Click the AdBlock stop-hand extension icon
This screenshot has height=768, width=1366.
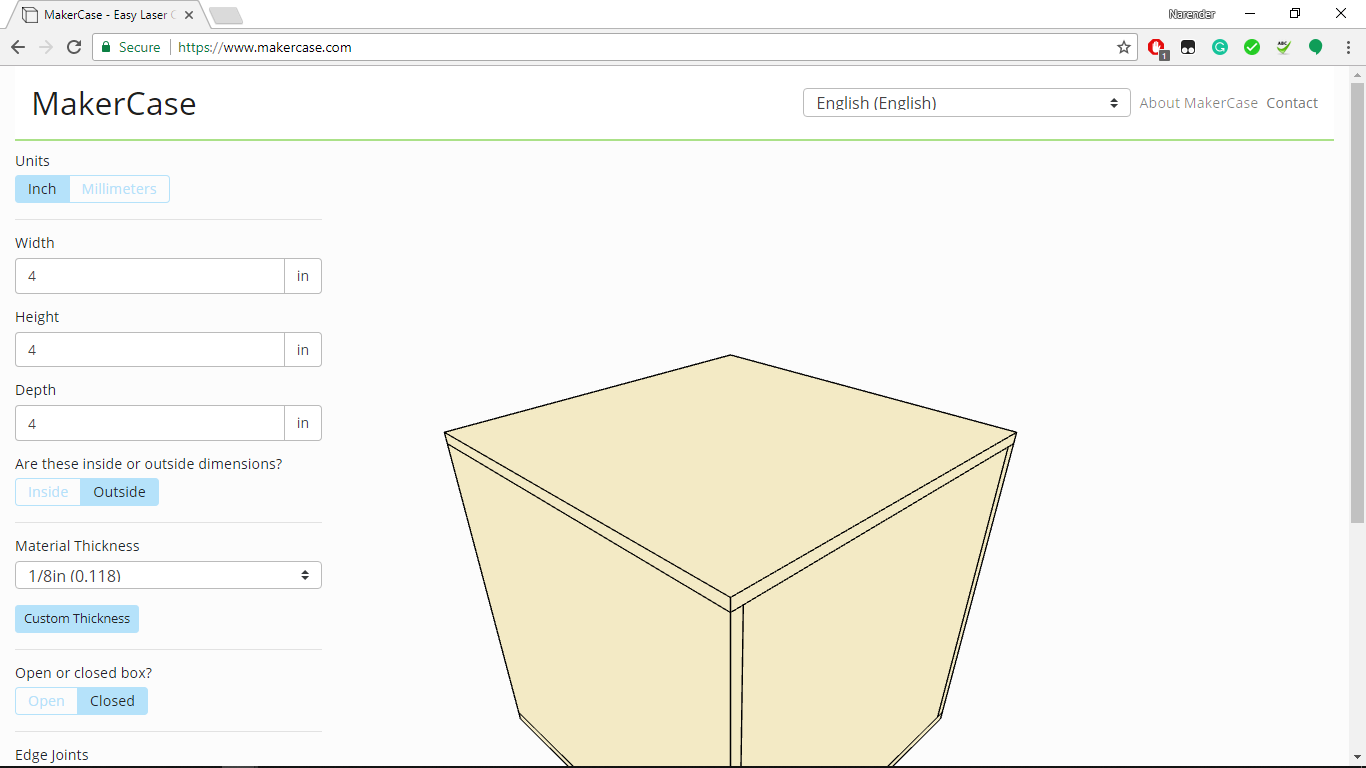coord(1157,47)
